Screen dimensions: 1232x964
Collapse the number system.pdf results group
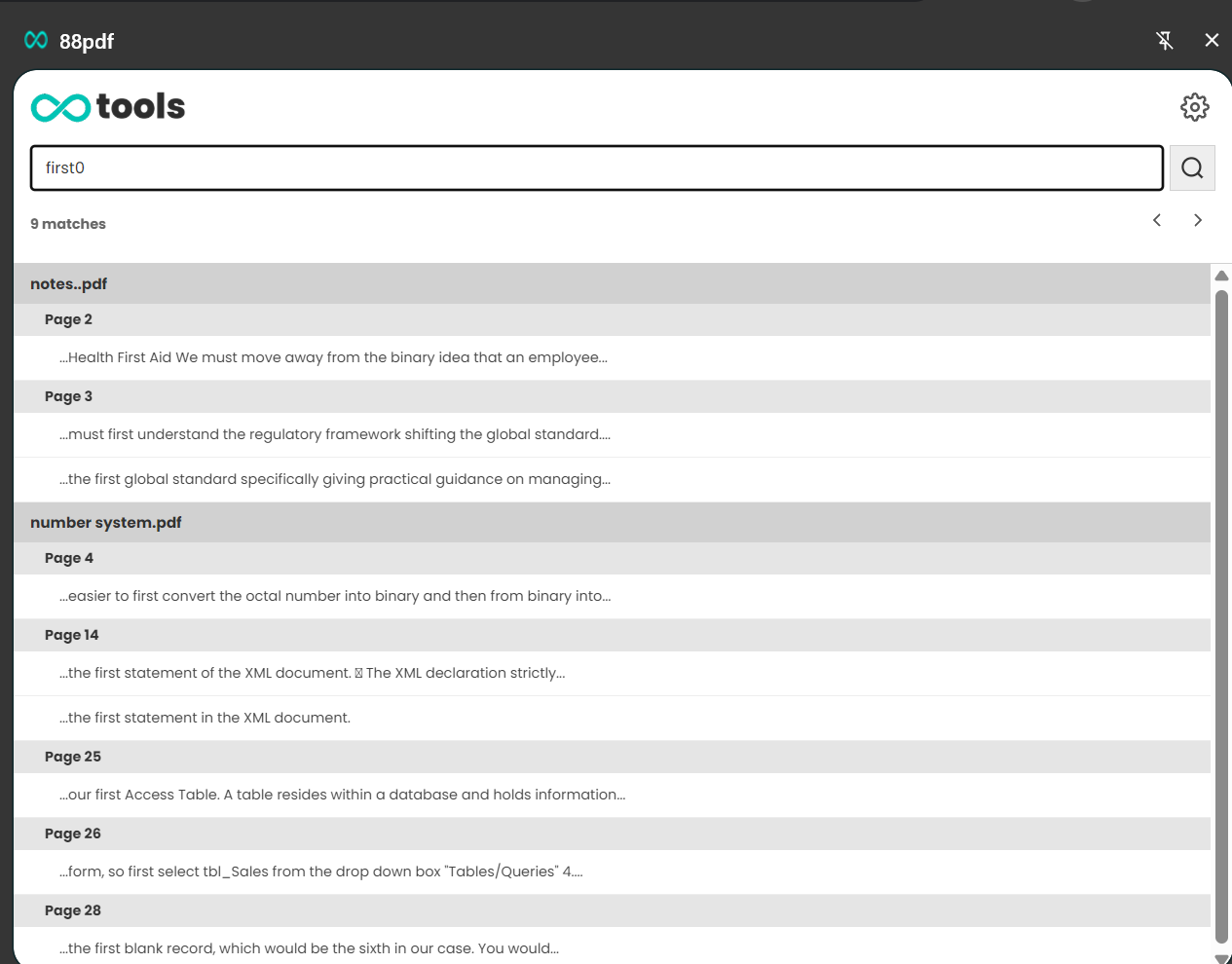click(105, 523)
